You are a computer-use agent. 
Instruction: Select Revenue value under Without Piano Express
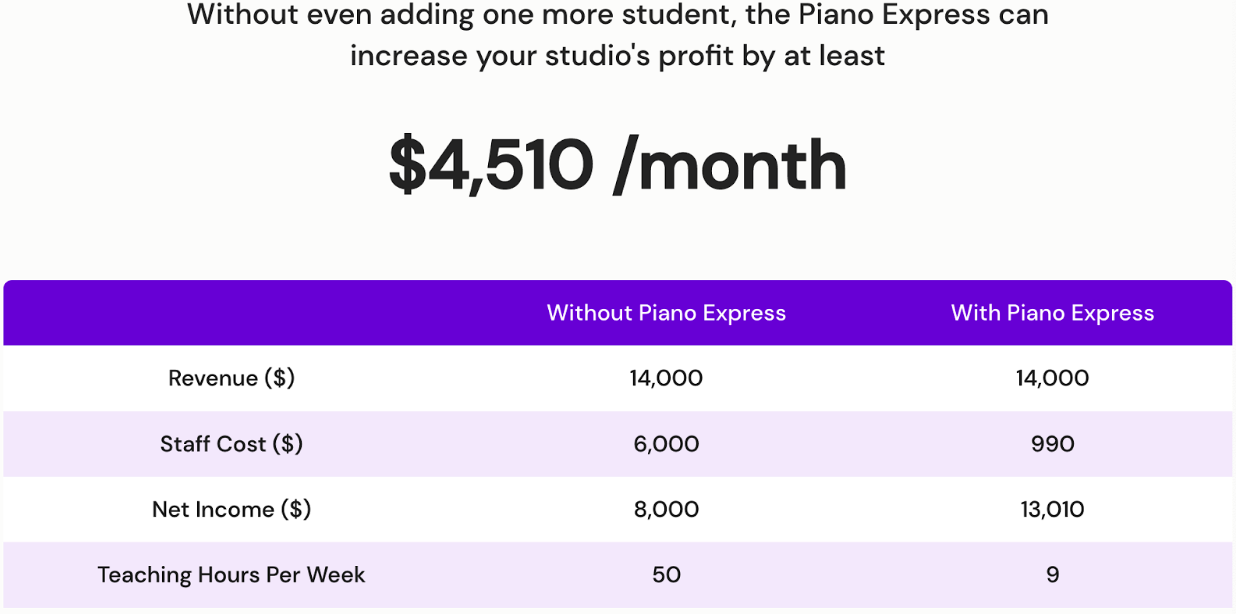(666, 378)
